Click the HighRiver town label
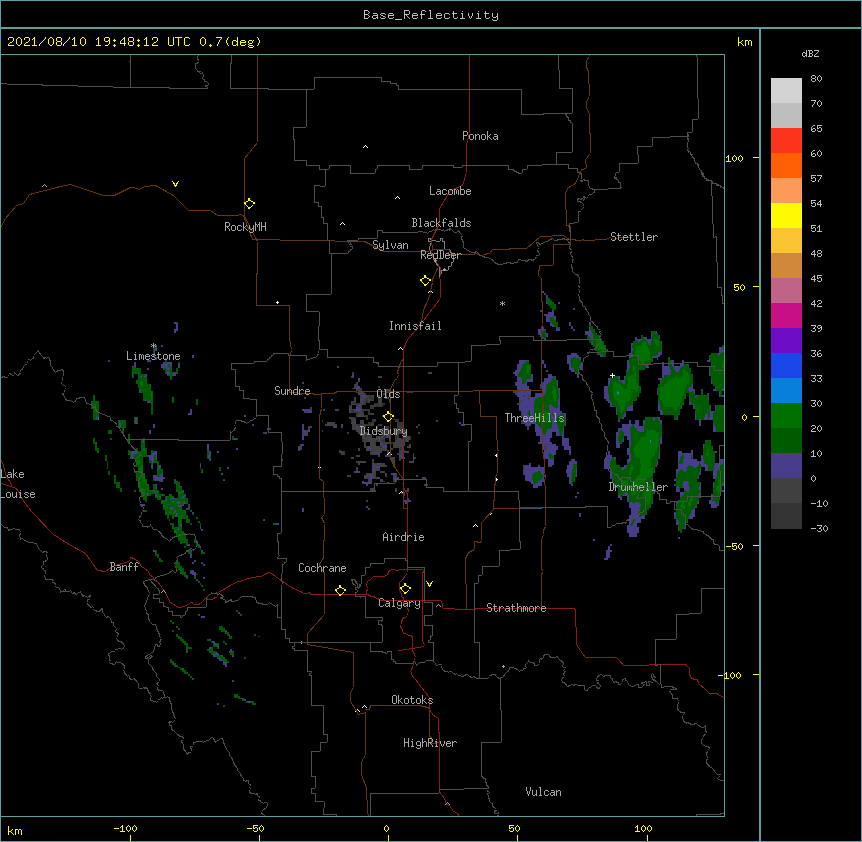862x842 pixels. [x=430, y=743]
